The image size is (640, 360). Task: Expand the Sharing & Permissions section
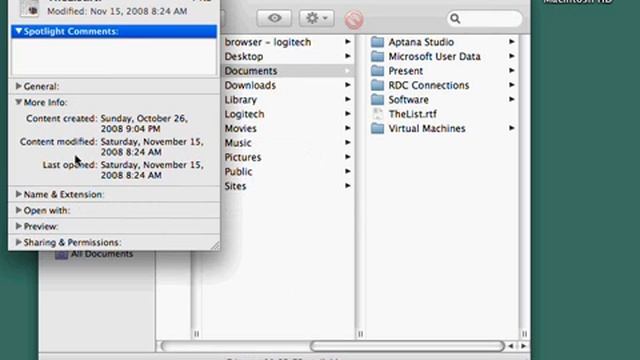click(x=18, y=242)
